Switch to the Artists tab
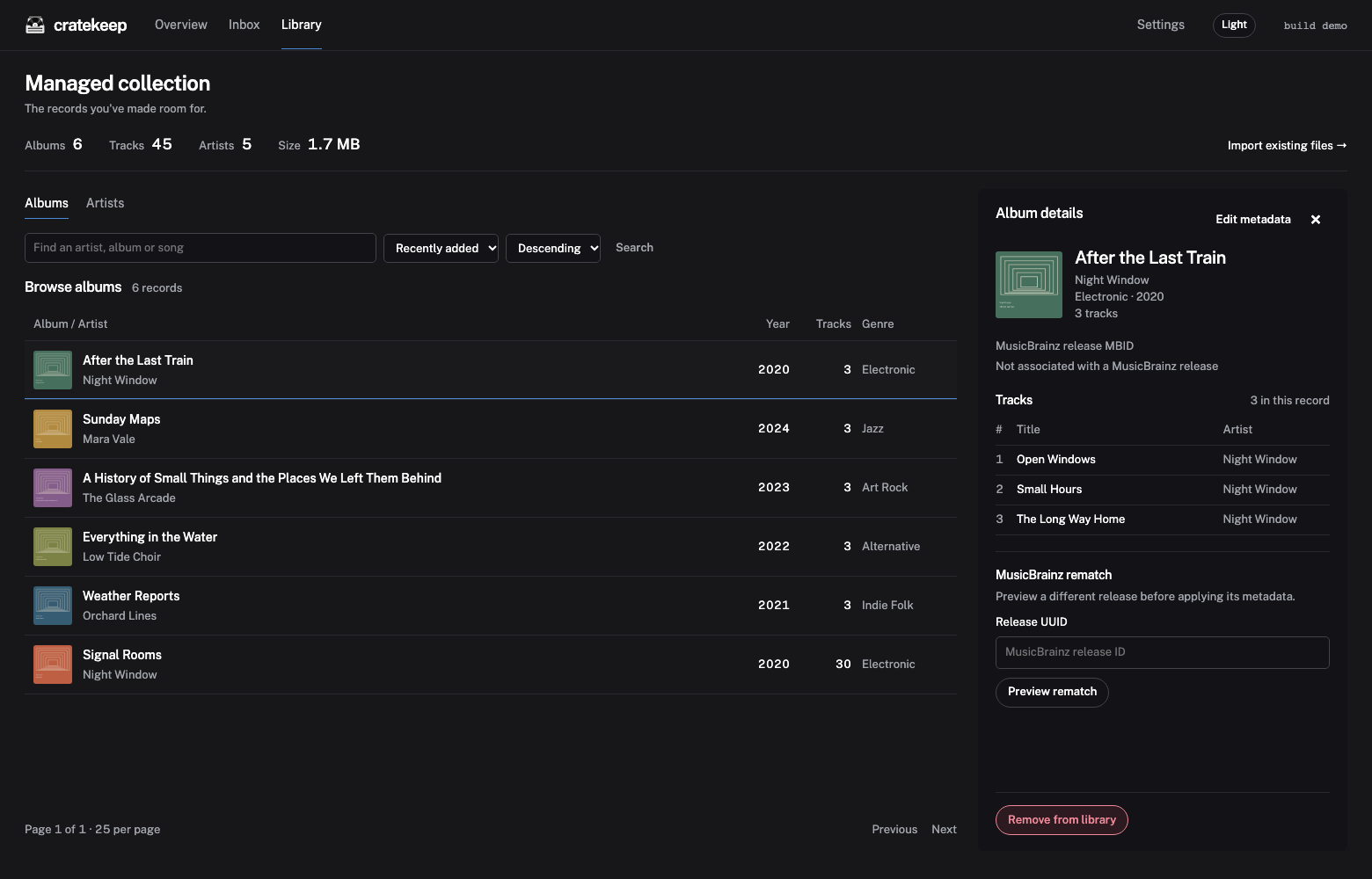Viewport: 1372px width, 879px height. 105,203
